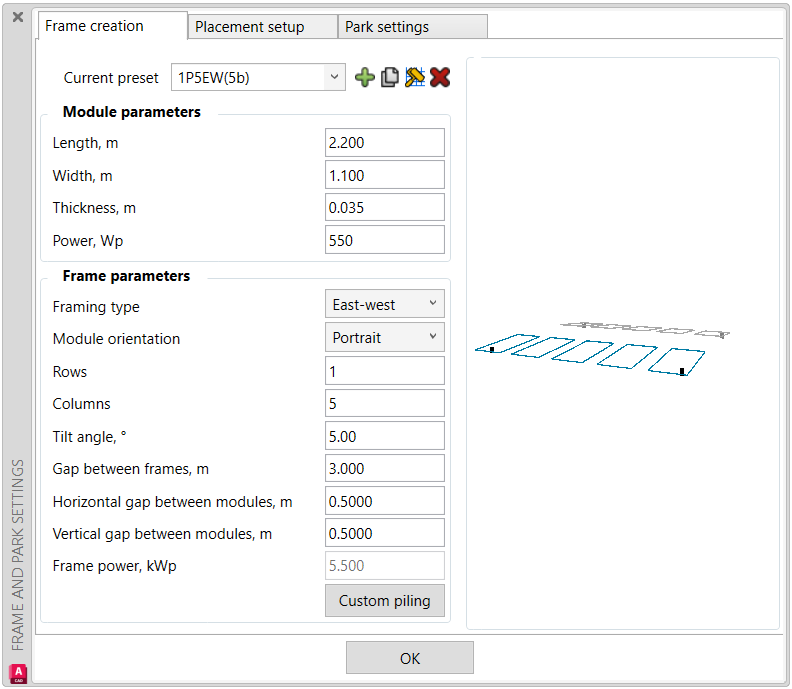Switch to the Placement setup tab
The image size is (792, 689).
click(250, 27)
